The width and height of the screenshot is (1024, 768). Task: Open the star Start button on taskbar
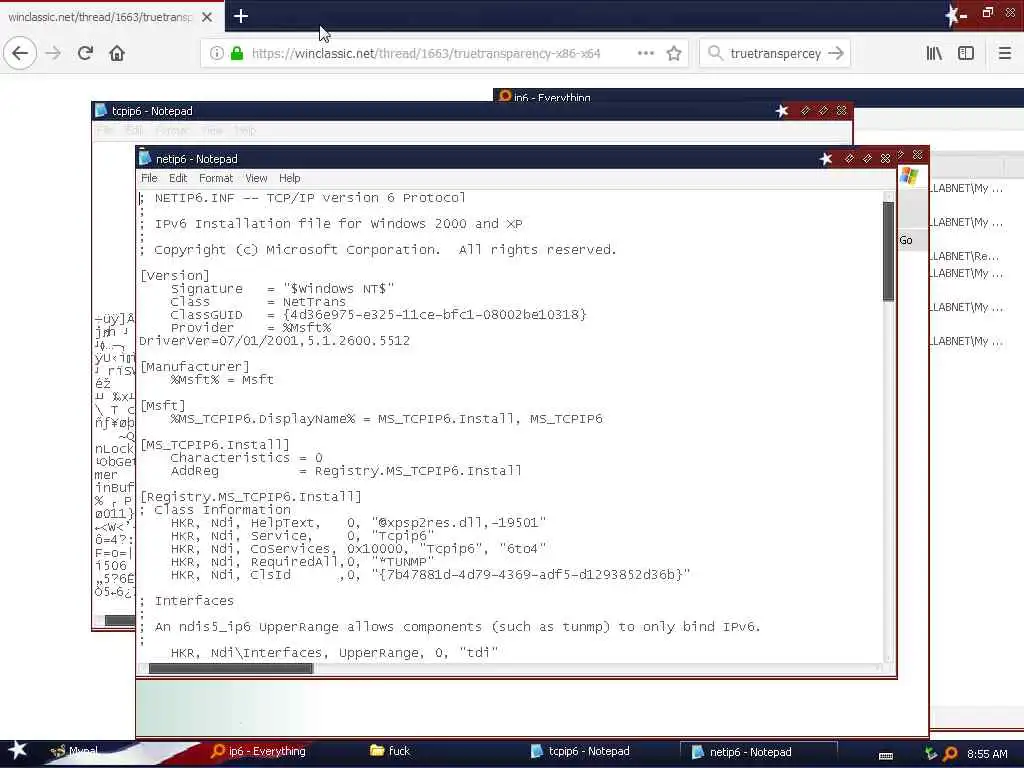click(x=18, y=751)
